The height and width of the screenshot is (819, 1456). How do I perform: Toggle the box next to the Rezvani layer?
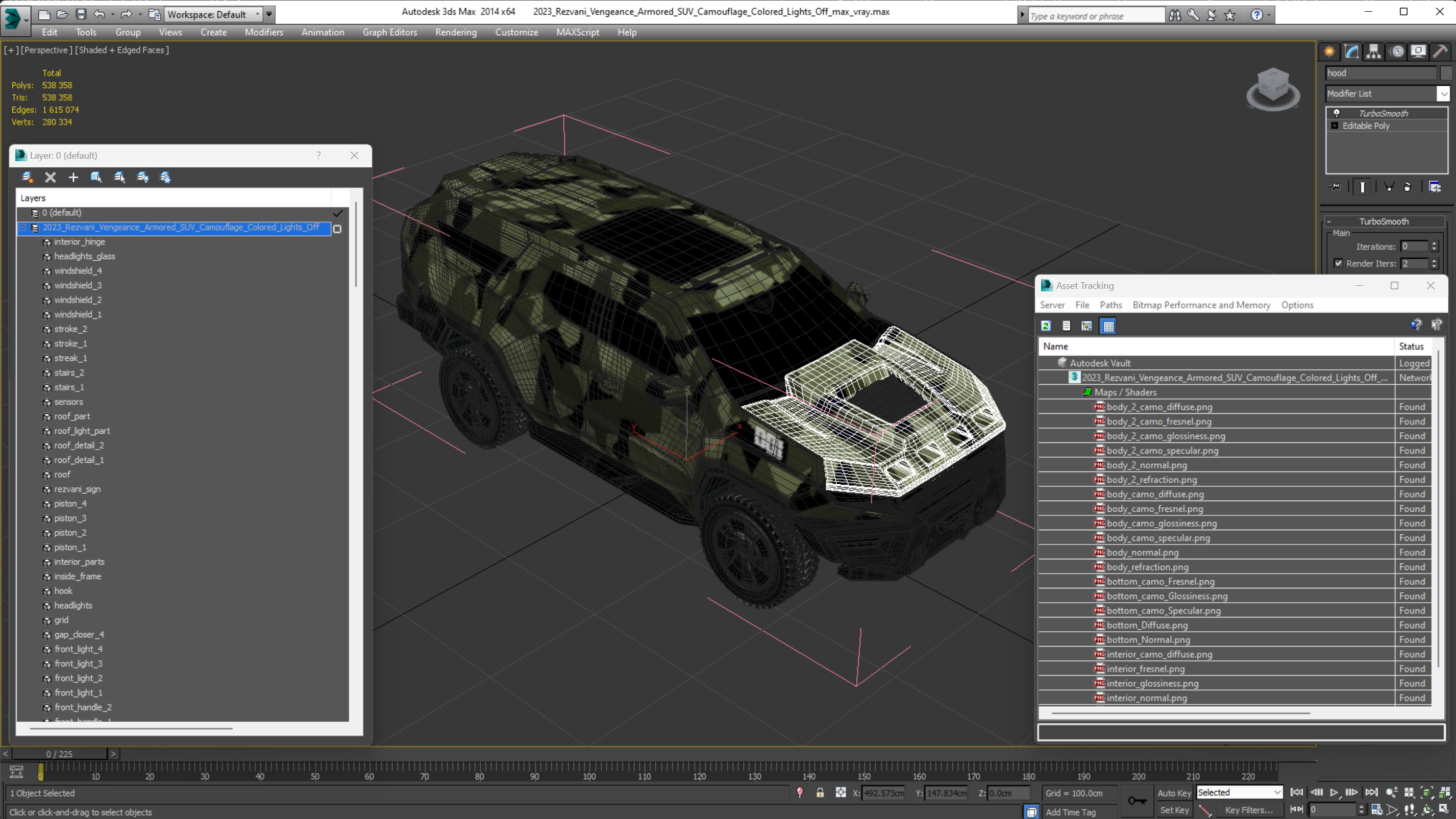tap(337, 228)
